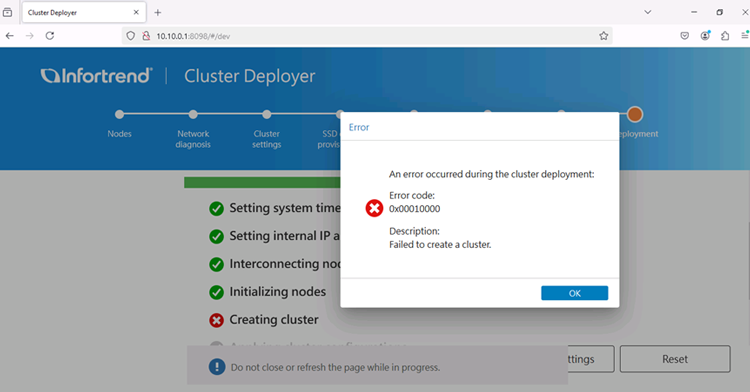Restore down the browser window
This screenshot has width=750, height=392.
719,12
